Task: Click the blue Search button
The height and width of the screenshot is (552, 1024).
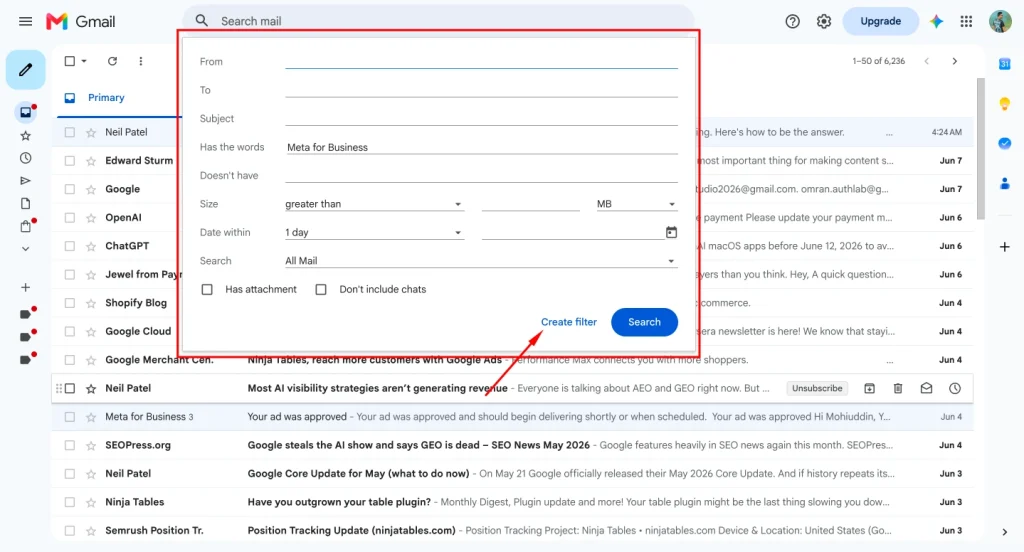Action: (644, 322)
